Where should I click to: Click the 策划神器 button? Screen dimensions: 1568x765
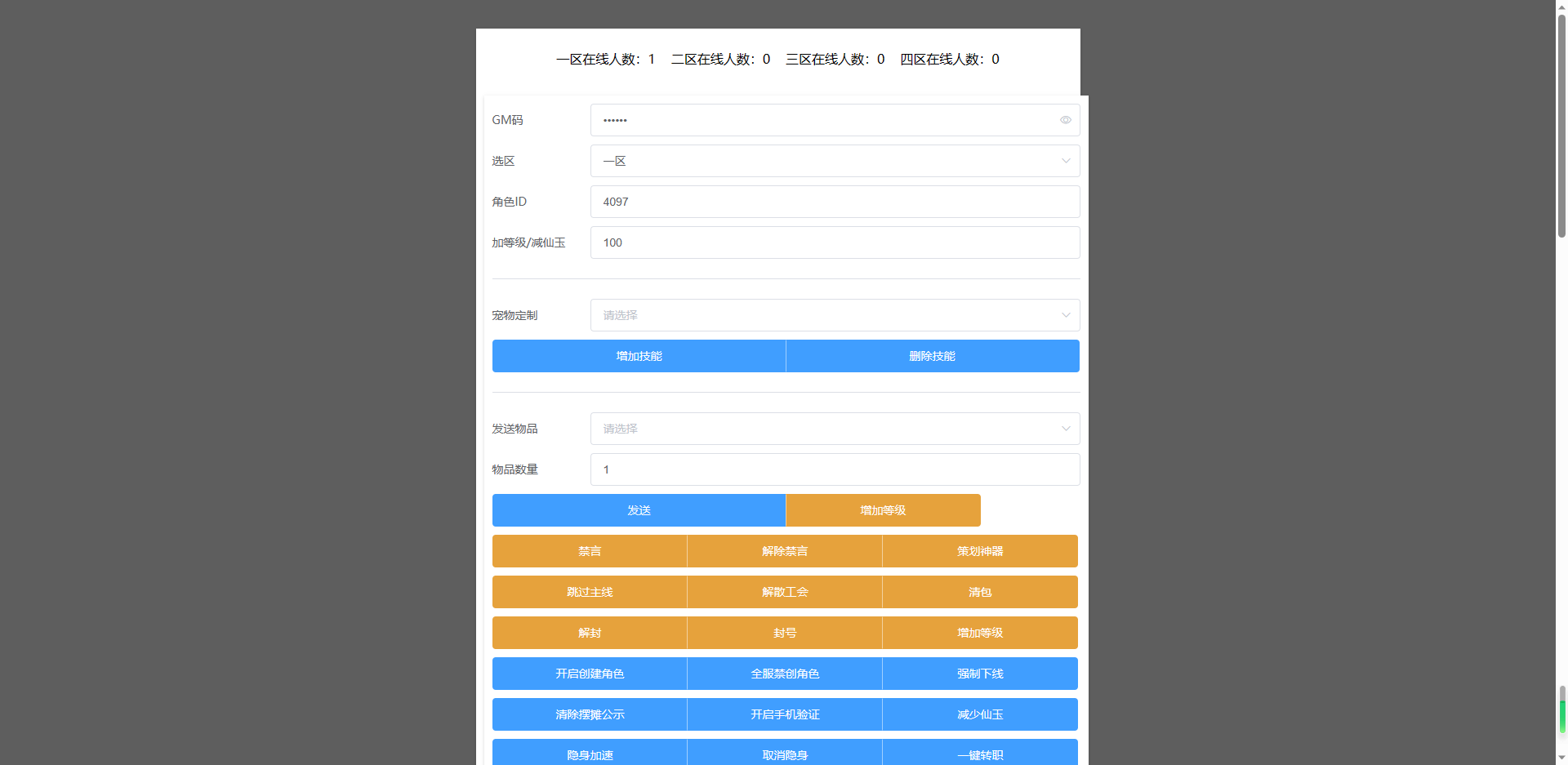(x=980, y=551)
